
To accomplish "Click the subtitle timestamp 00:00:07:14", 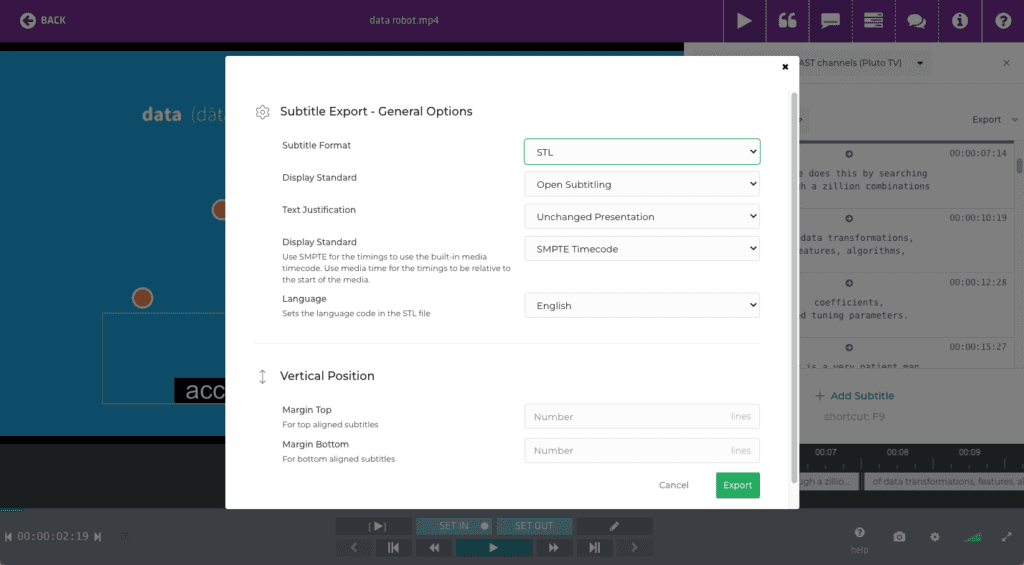I will pyautogui.click(x=978, y=153).
